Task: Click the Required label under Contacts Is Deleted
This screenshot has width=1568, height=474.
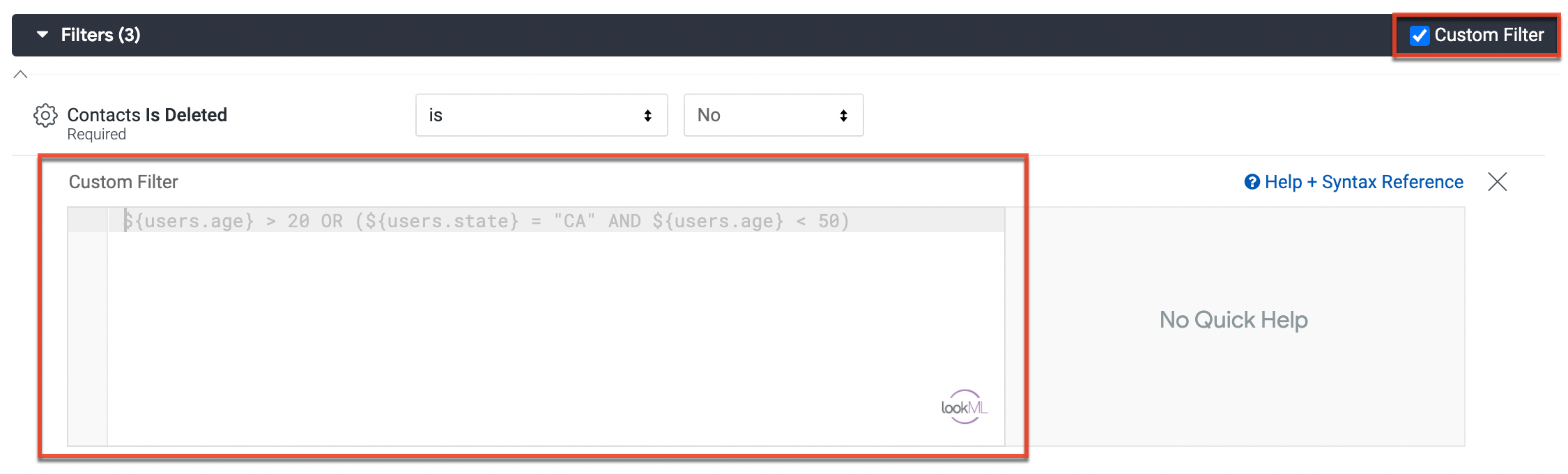Action: tap(96, 135)
